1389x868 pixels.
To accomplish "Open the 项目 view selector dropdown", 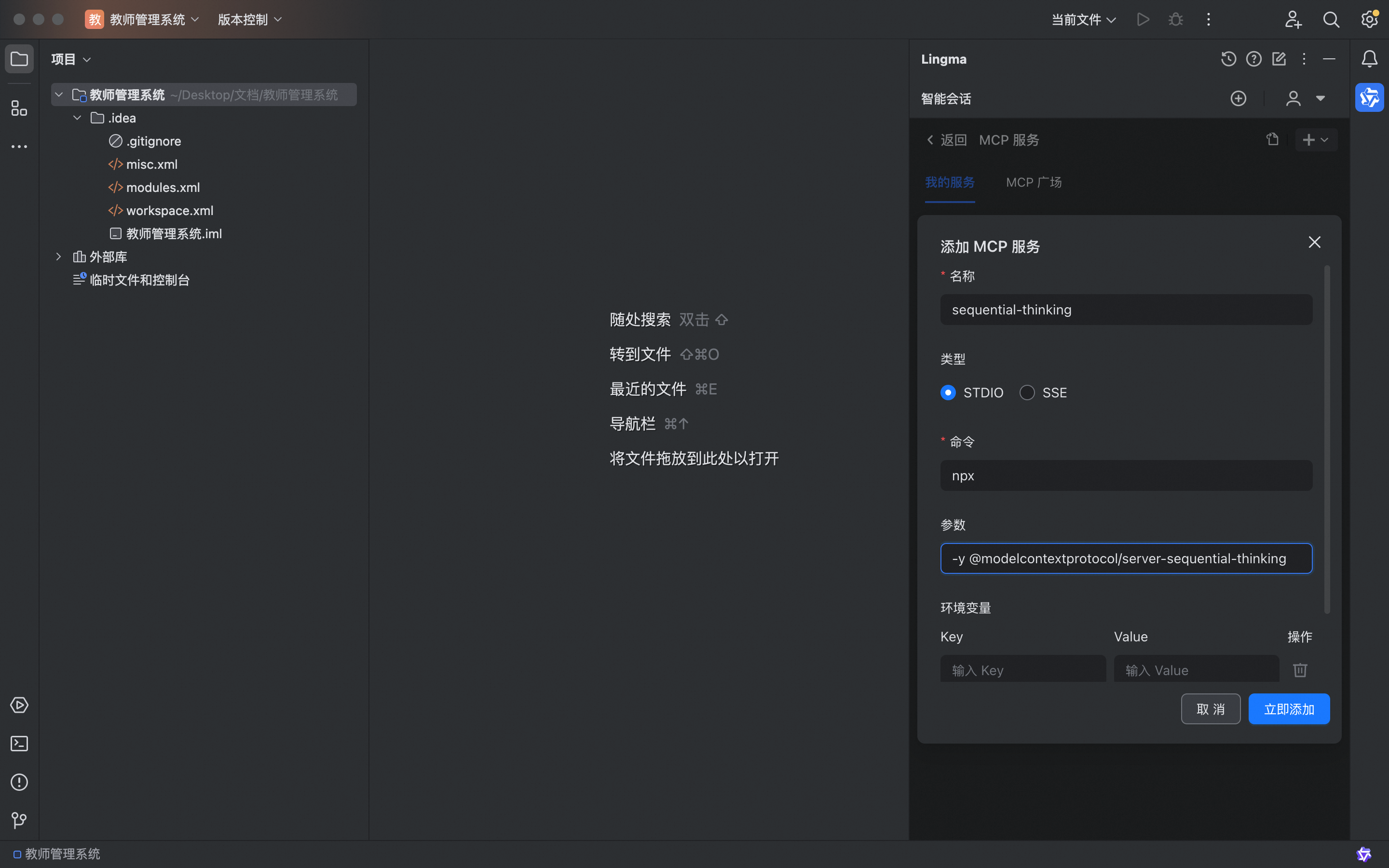I will point(70,59).
